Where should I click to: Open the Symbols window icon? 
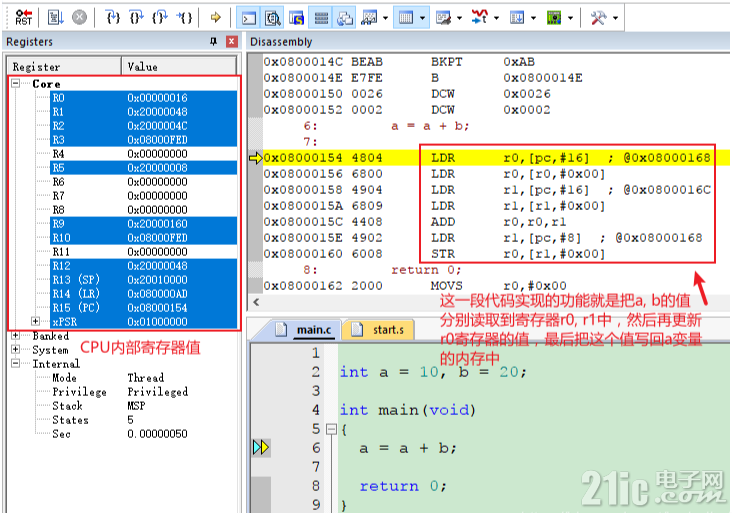[x=297, y=18]
